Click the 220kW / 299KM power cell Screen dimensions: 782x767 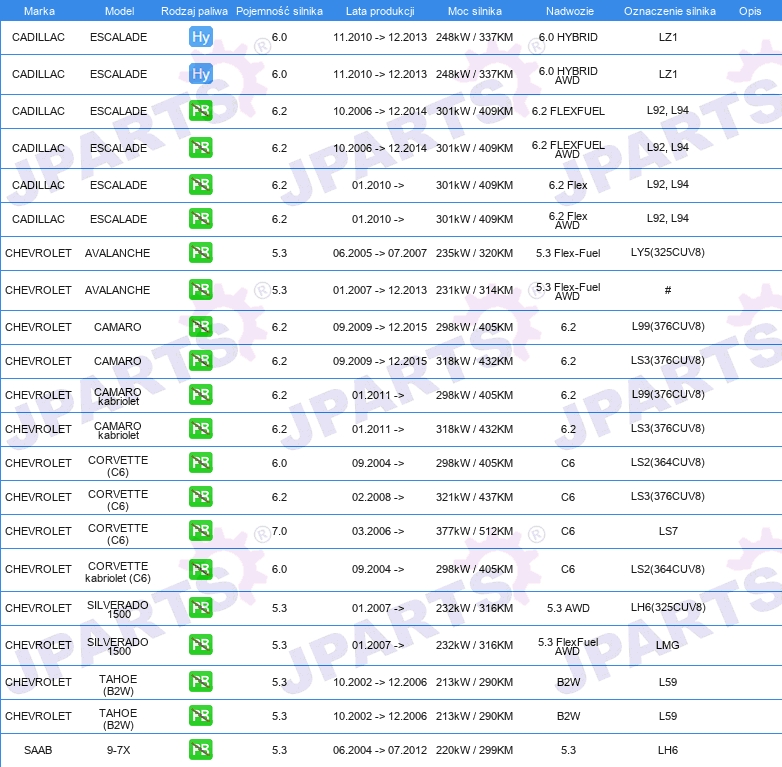(x=474, y=750)
